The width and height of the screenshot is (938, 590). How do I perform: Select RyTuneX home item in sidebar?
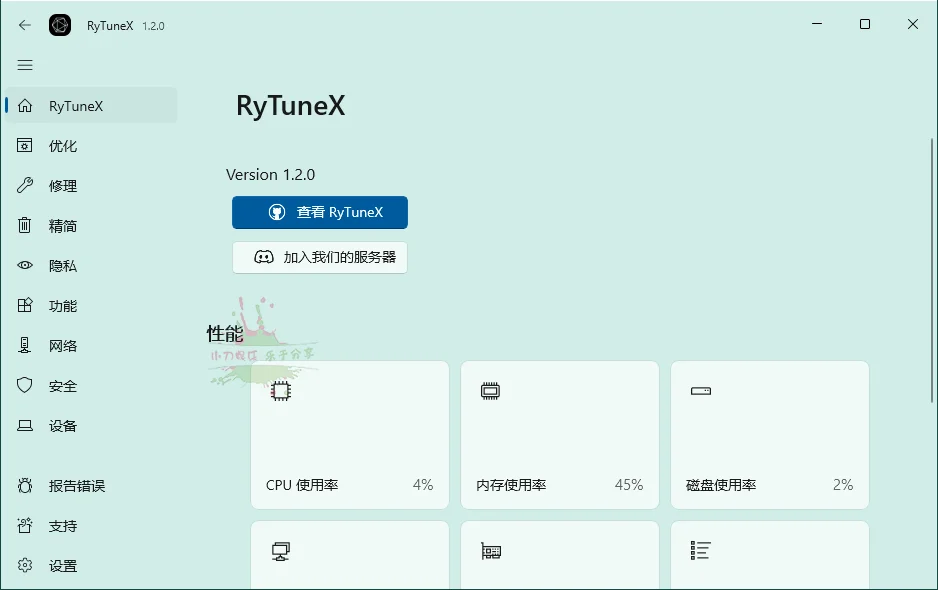90,105
